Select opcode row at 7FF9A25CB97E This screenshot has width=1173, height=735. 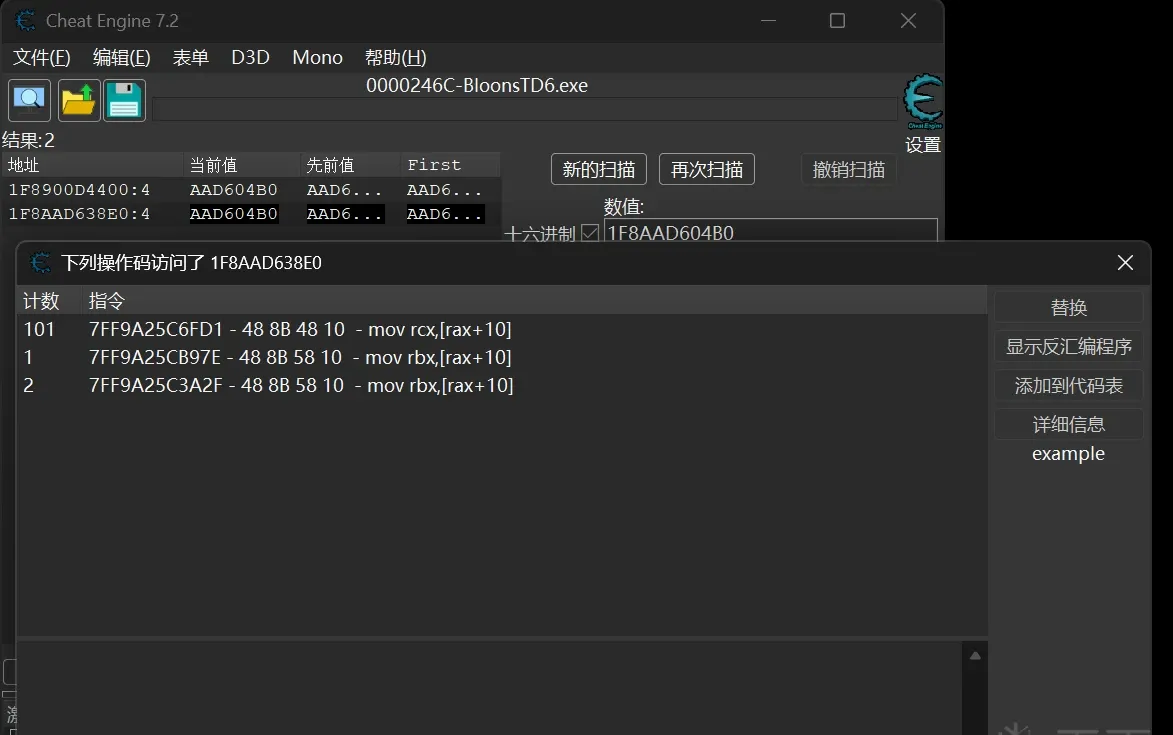501,357
